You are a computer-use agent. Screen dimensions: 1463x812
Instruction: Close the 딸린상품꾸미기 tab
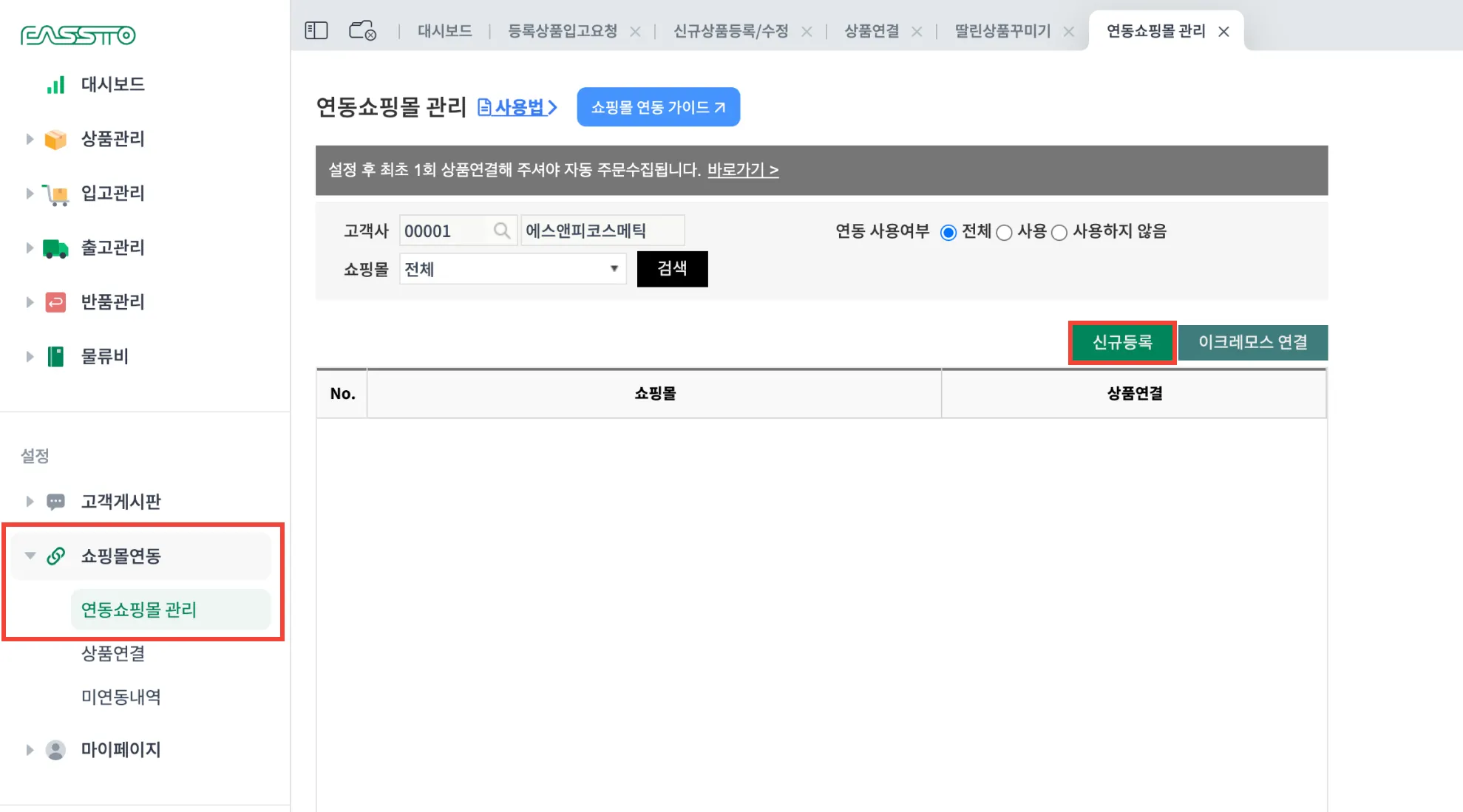1068,32
